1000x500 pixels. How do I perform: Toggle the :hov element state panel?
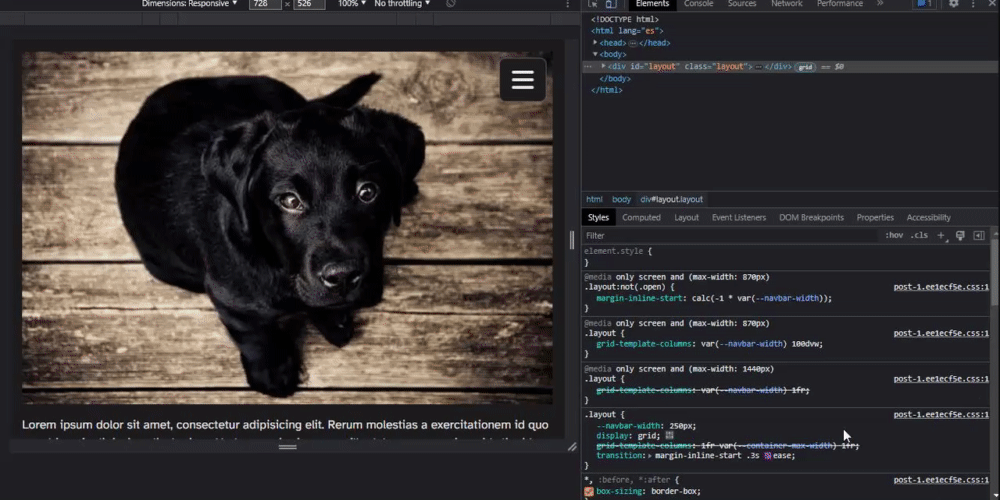894,236
